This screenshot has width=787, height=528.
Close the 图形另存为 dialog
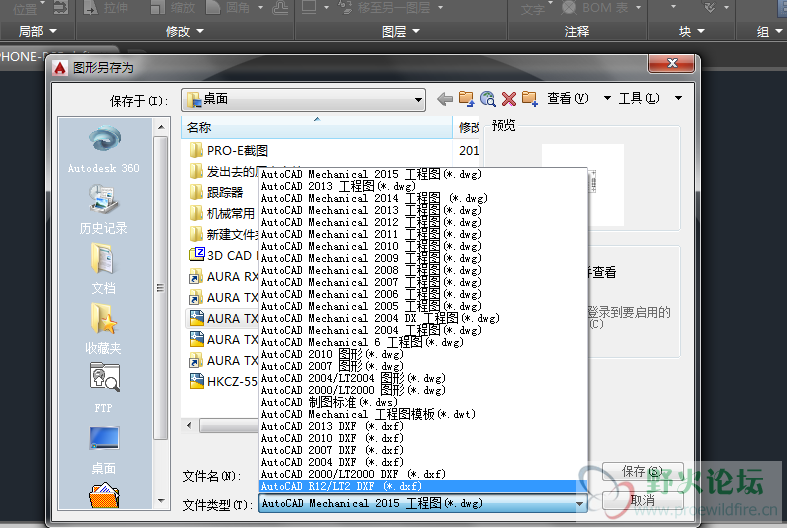pos(672,63)
